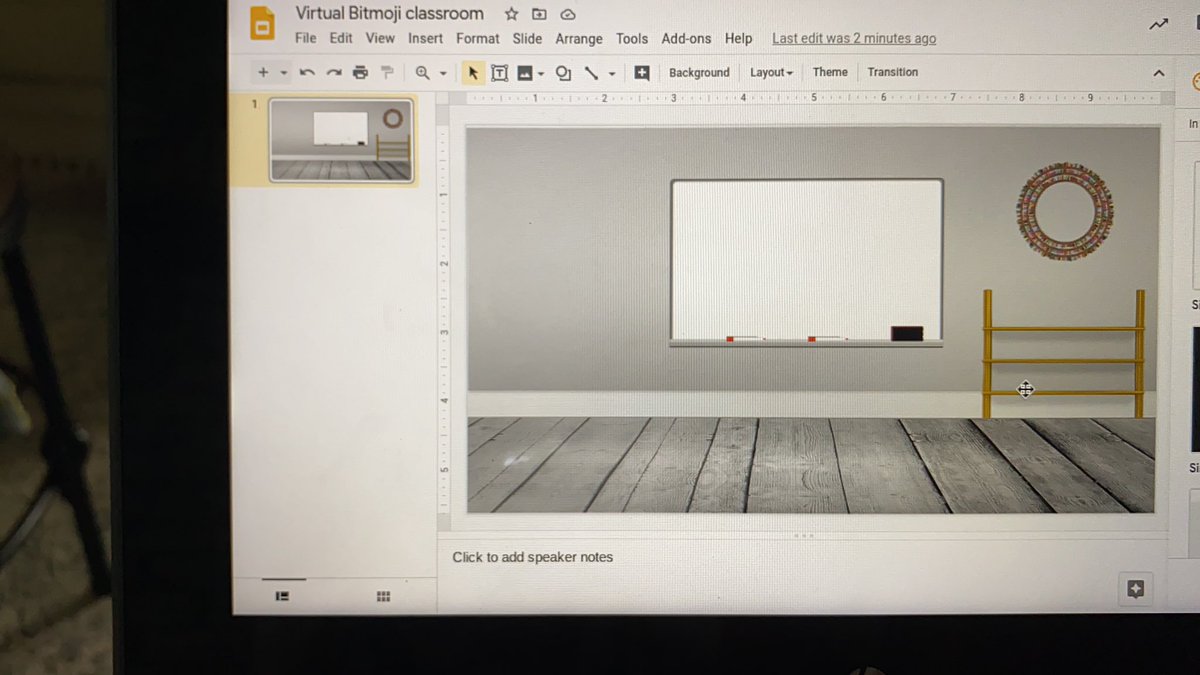
Task: Select slide 1 thumbnail in filmstrip
Action: point(341,140)
